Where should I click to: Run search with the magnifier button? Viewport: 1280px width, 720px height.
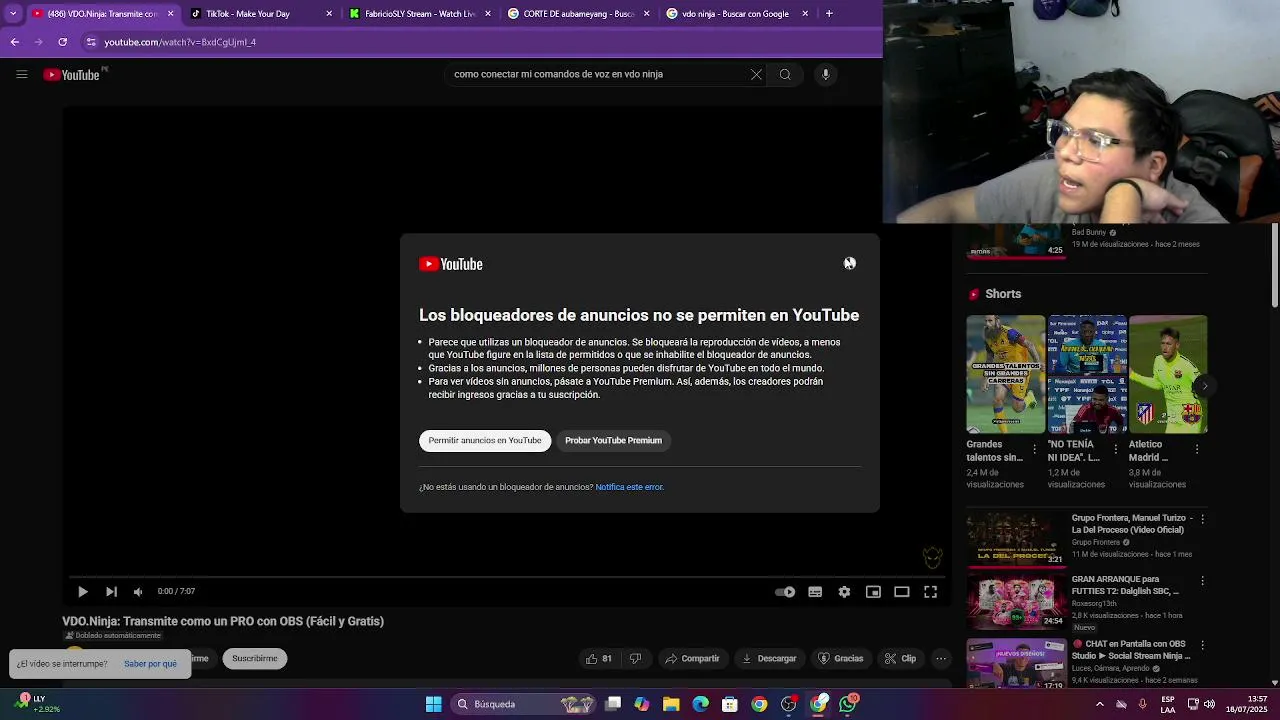[x=785, y=74]
